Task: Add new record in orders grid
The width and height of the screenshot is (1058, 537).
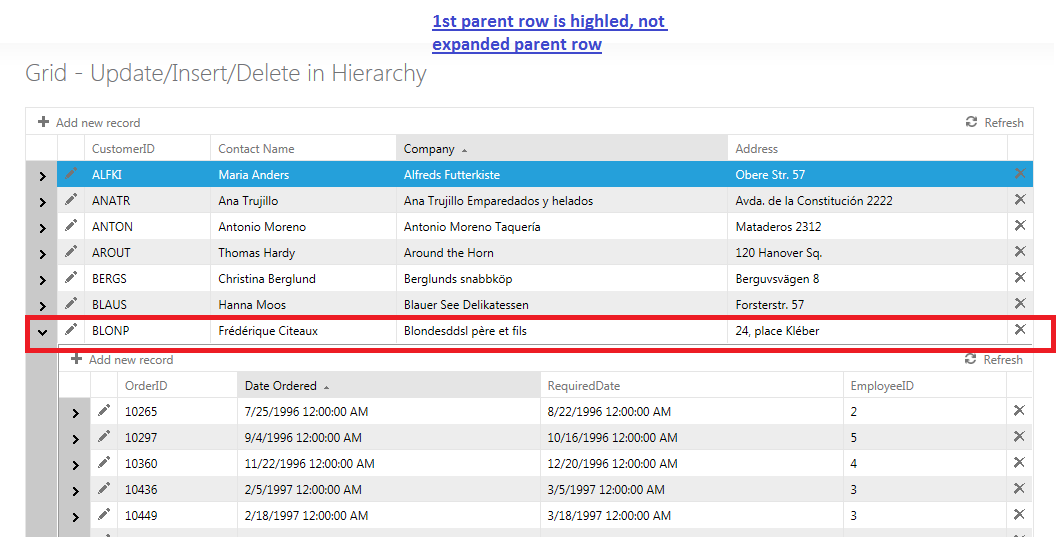Action: pos(122,360)
